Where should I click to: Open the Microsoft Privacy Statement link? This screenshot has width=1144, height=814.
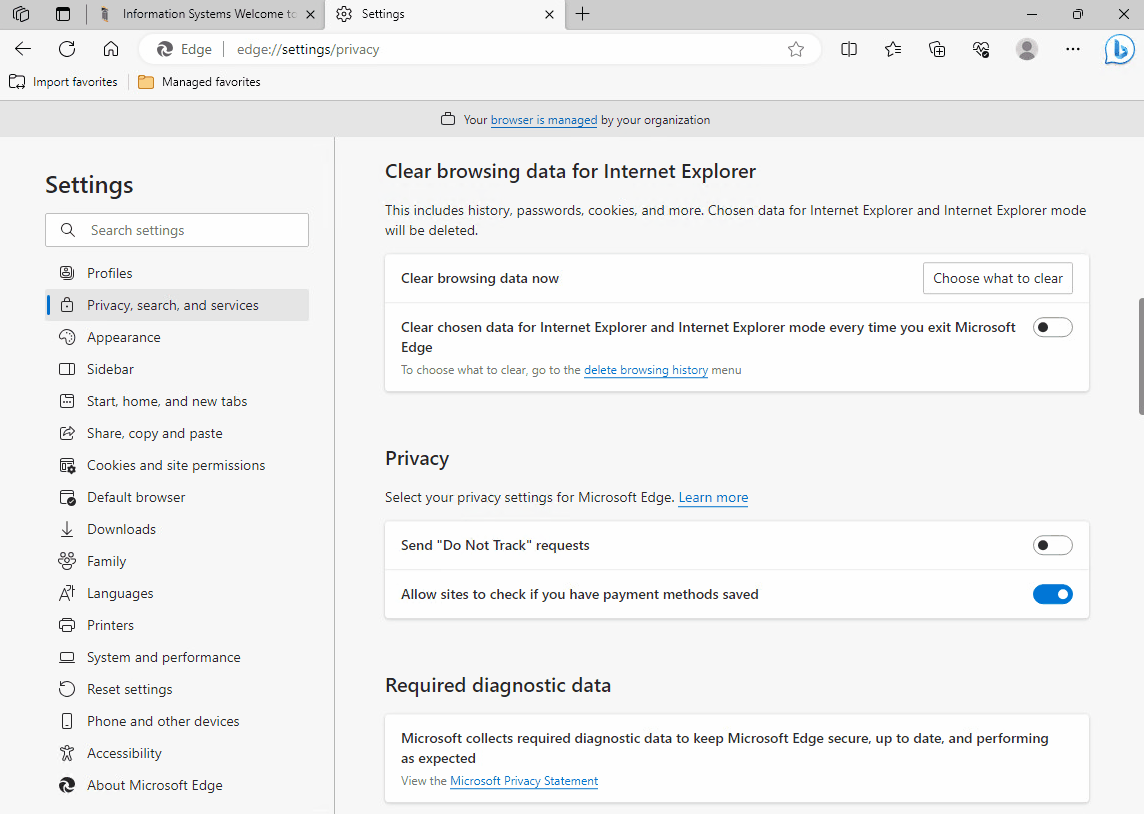tap(524, 781)
